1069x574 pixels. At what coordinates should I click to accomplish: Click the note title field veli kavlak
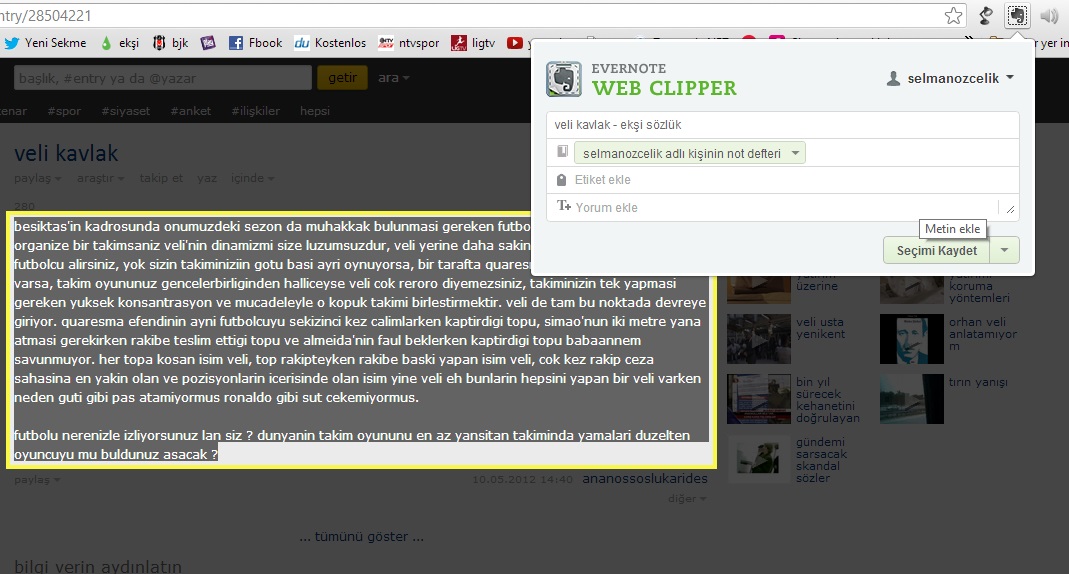783,125
